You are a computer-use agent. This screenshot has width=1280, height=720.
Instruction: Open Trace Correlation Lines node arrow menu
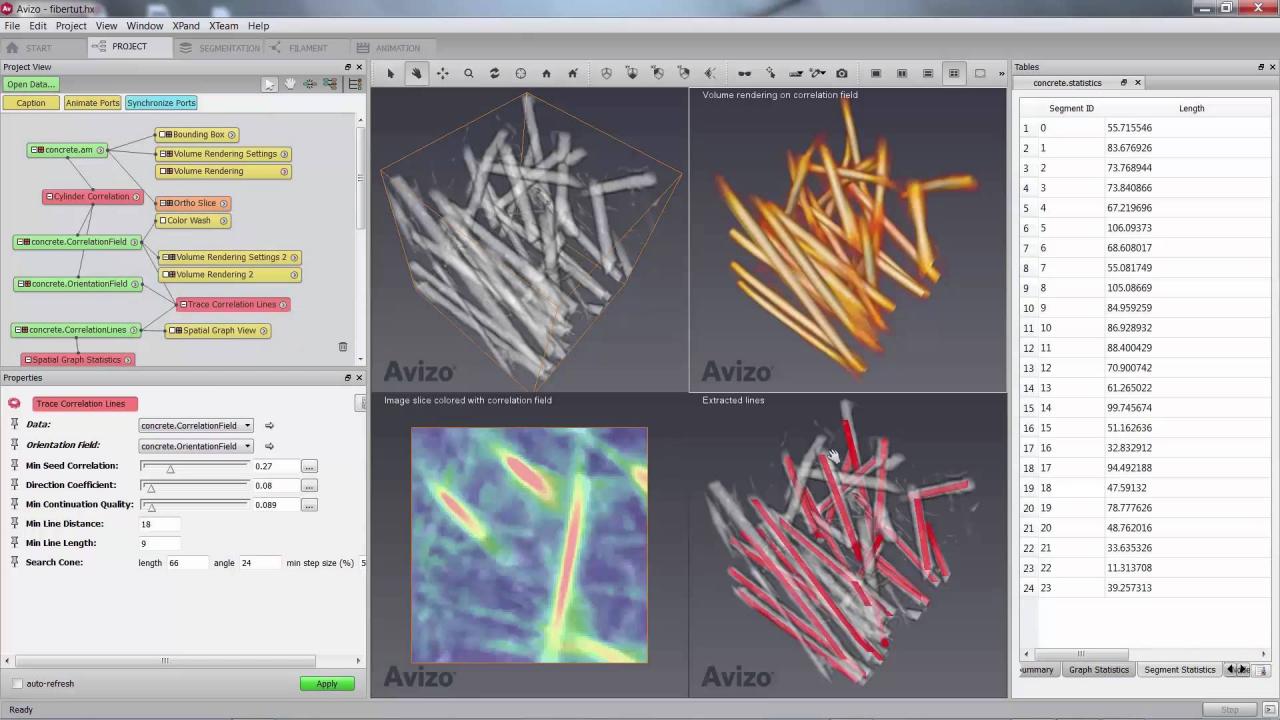tap(283, 305)
